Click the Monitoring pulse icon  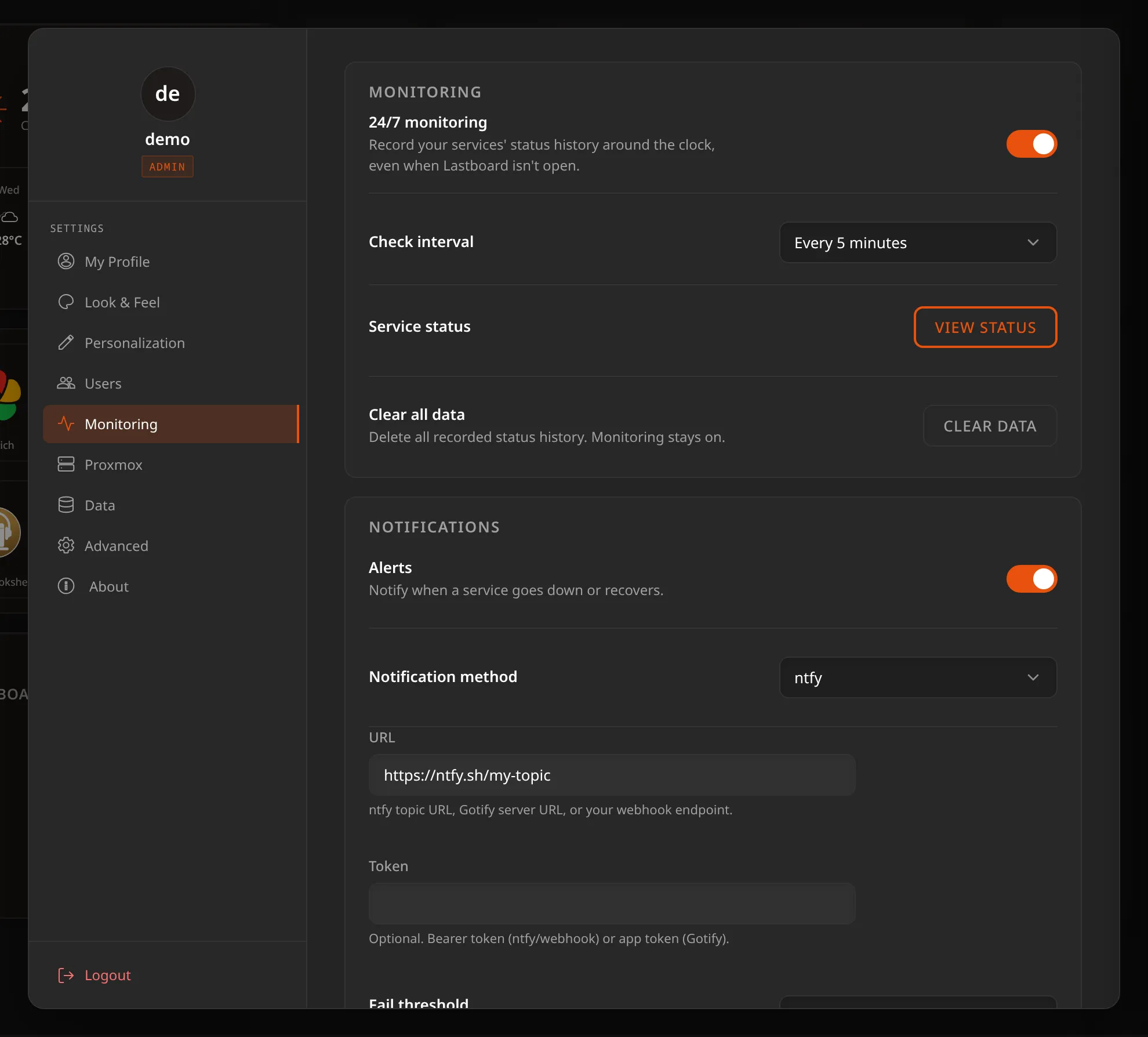(66, 424)
